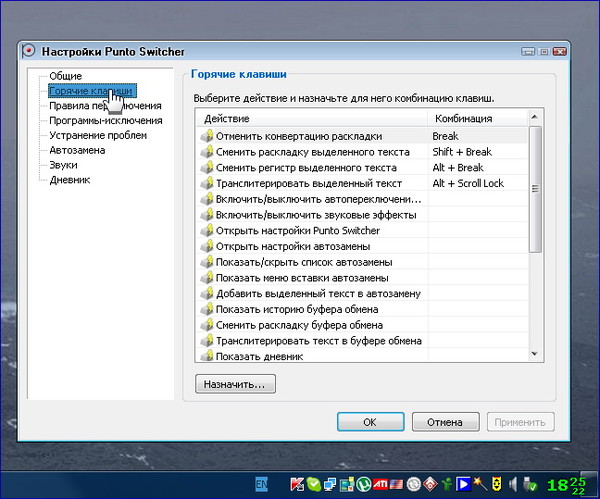This screenshot has height=499, width=600.
Task: Click the list scrollbar down arrow
Action: click(x=535, y=354)
